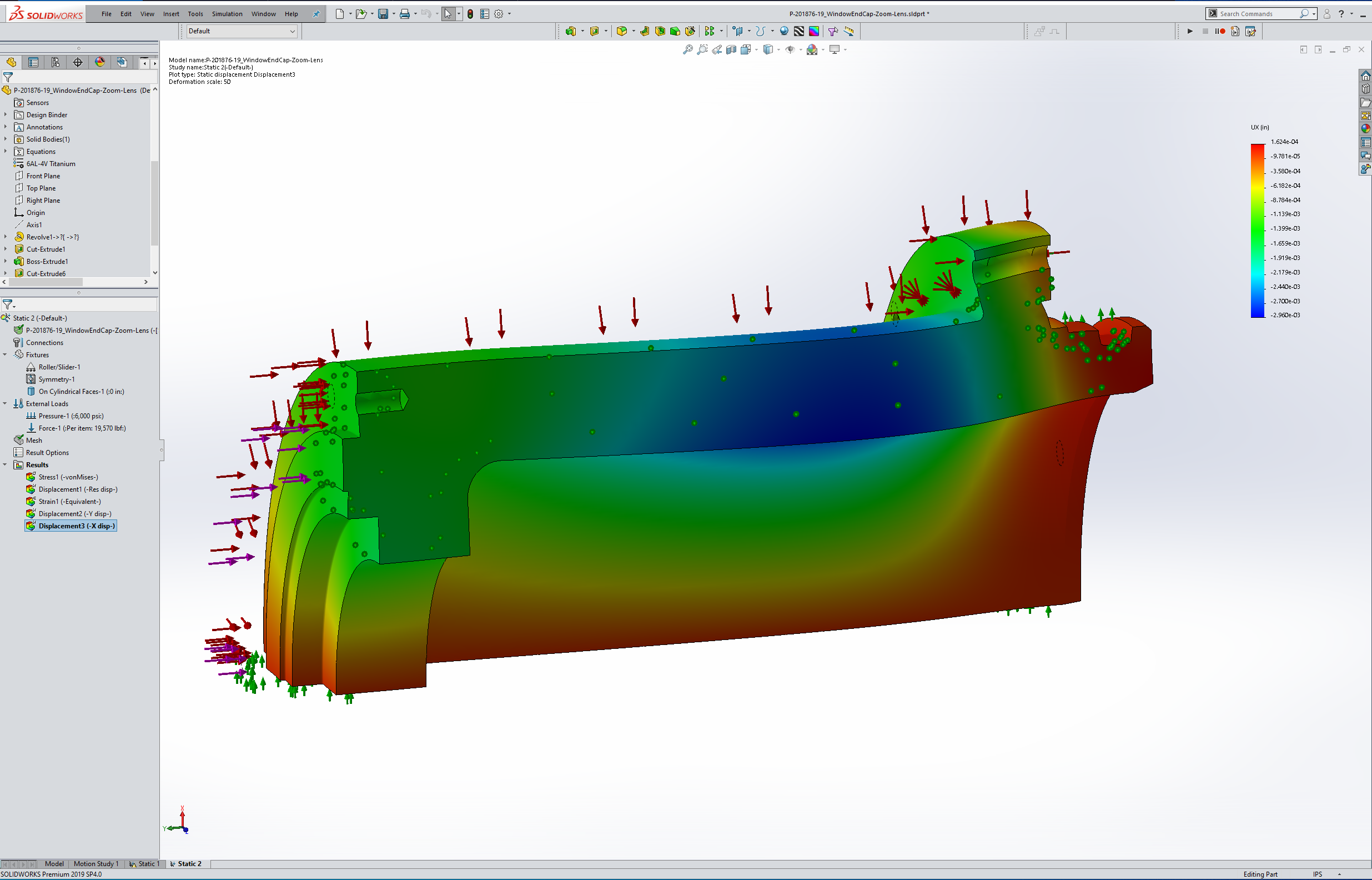Screen dimensions: 1372x880
Task: Open the Simulation menu
Action: tap(227, 14)
